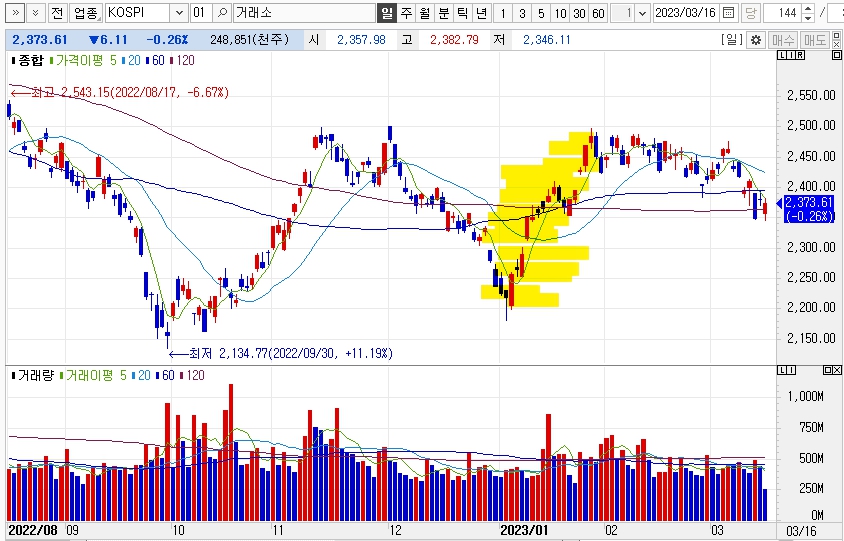Click the 당 button

point(750,13)
